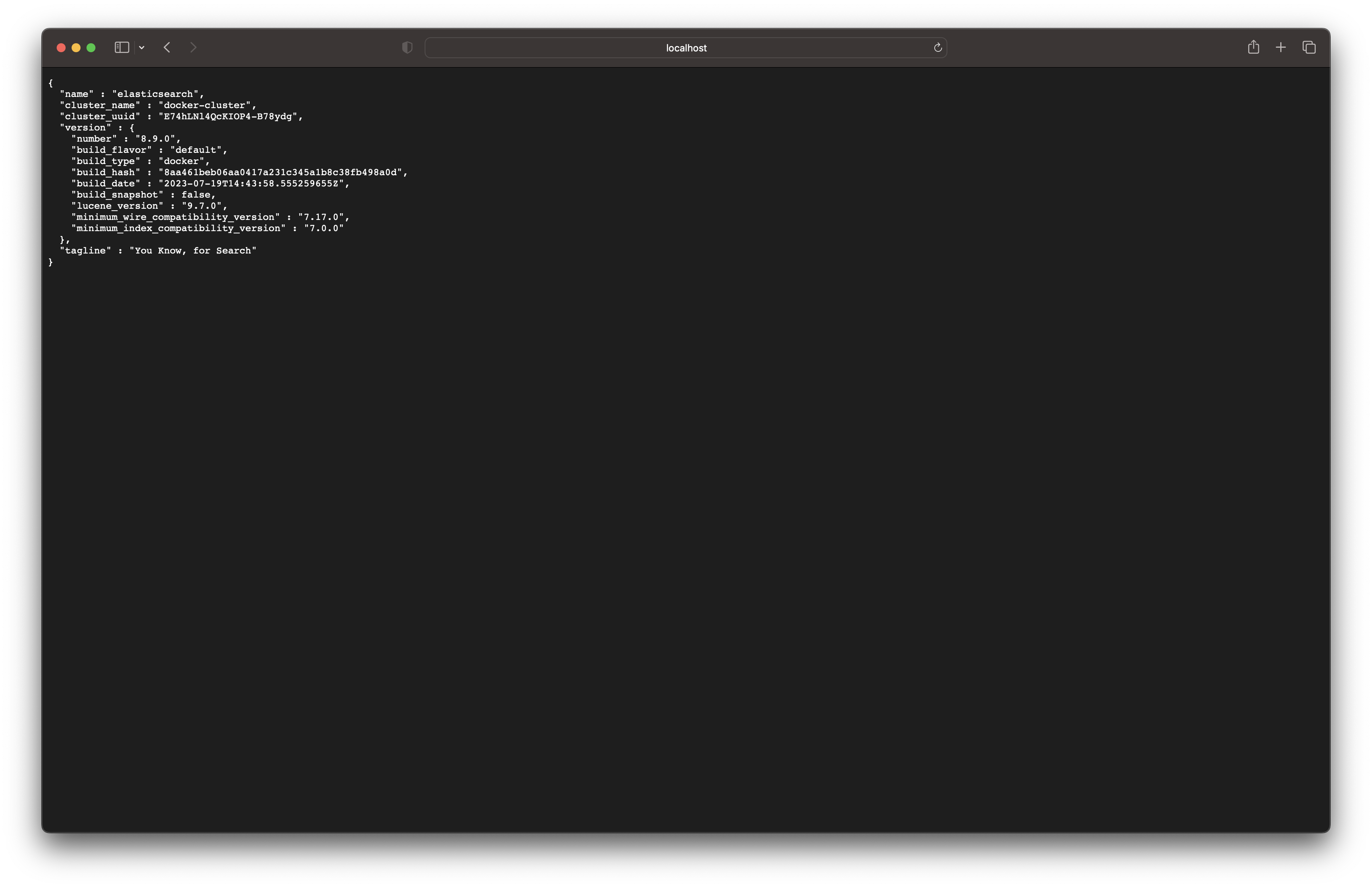Click the version number "8.9.0"
1372x888 pixels.
click(155, 139)
